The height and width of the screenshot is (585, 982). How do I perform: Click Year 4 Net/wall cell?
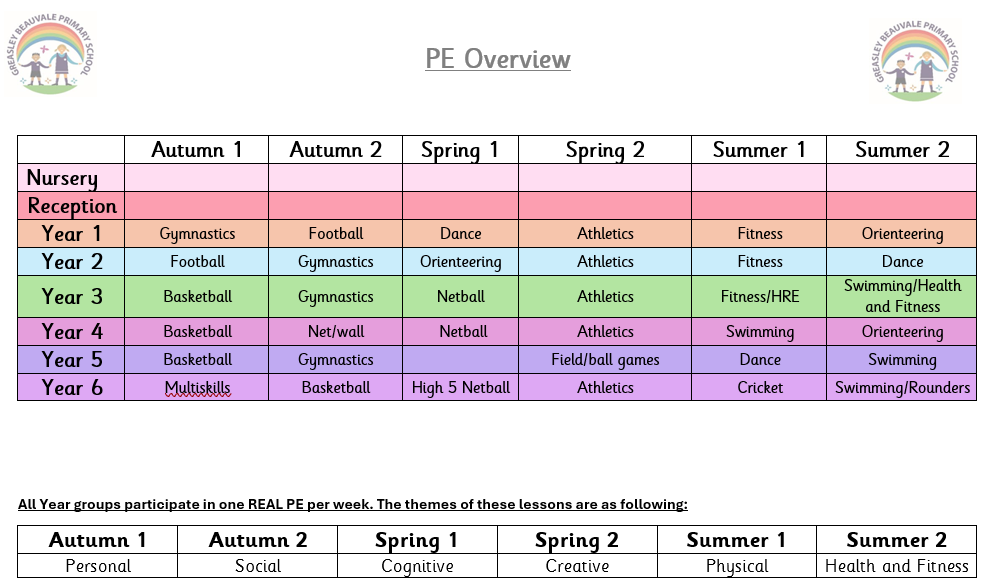click(336, 332)
